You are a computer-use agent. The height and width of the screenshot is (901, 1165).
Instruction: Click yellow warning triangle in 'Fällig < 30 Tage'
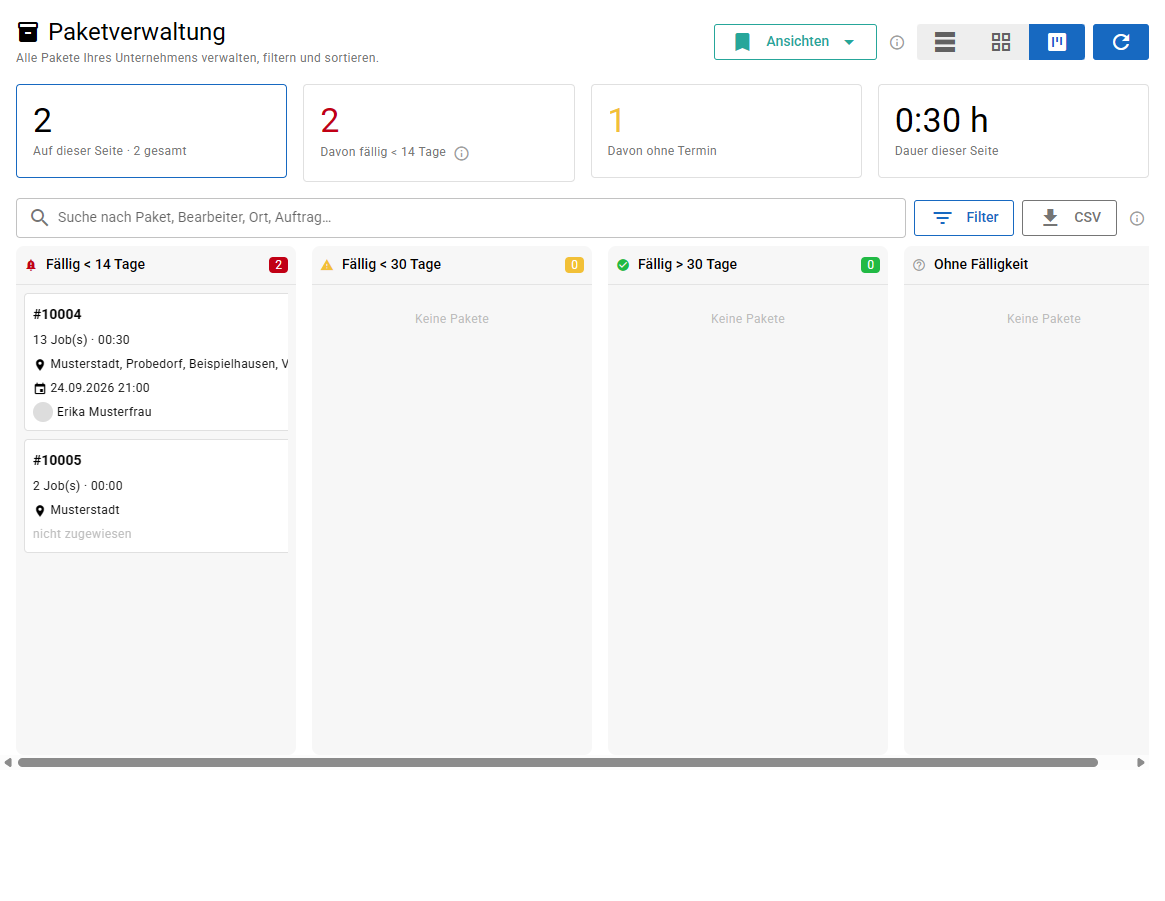tap(327, 265)
